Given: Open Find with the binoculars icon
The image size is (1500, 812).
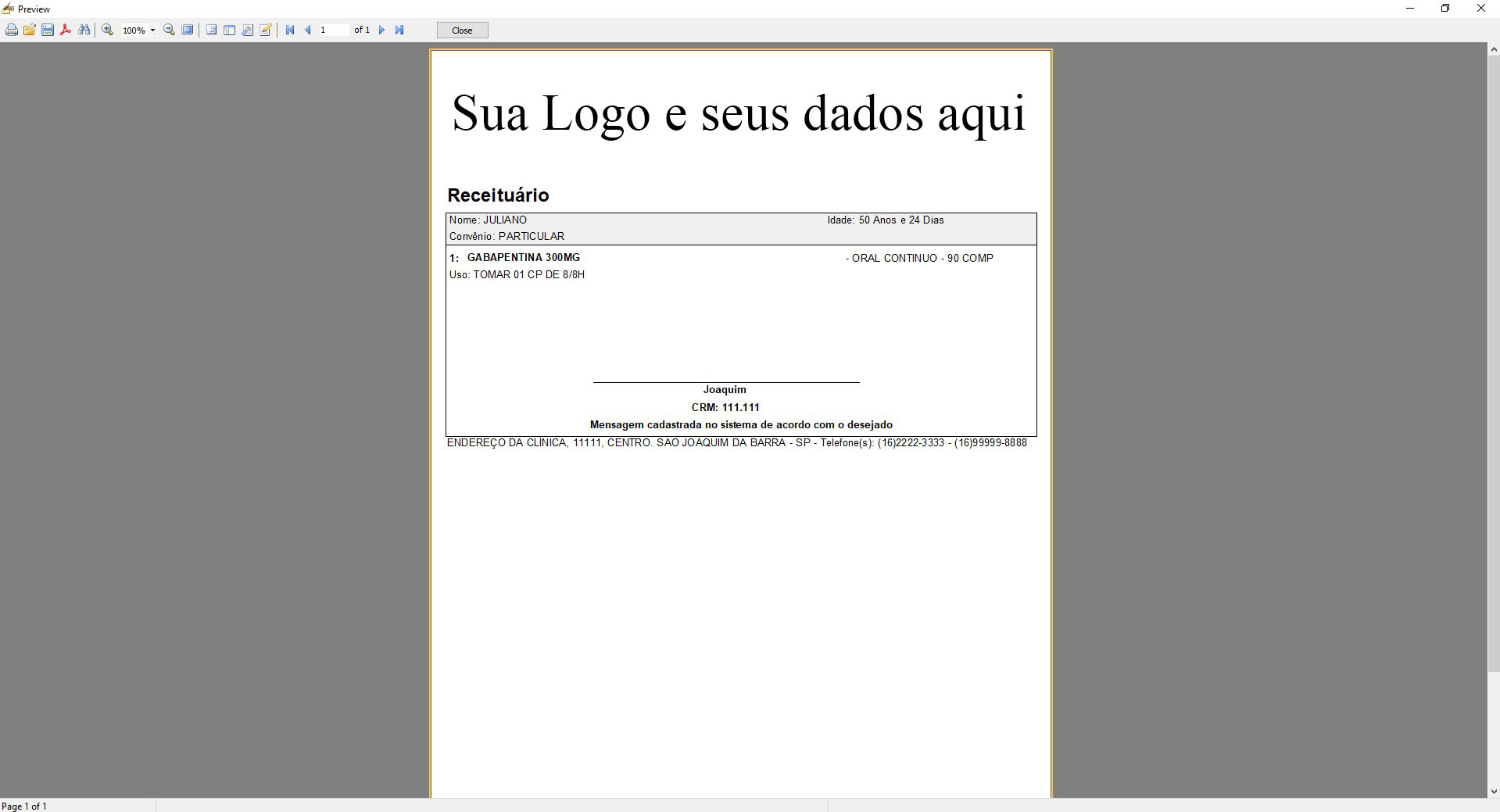Looking at the screenshot, I should [84, 30].
